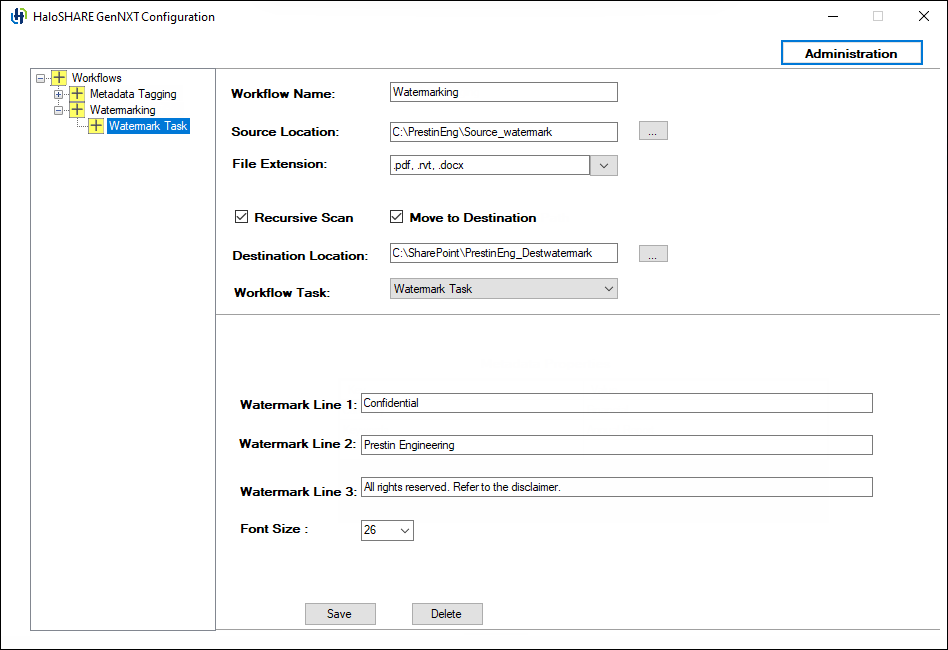The image size is (948, 650).
Task: Click the Watermark Line 1 field
Action: point(617,403)
